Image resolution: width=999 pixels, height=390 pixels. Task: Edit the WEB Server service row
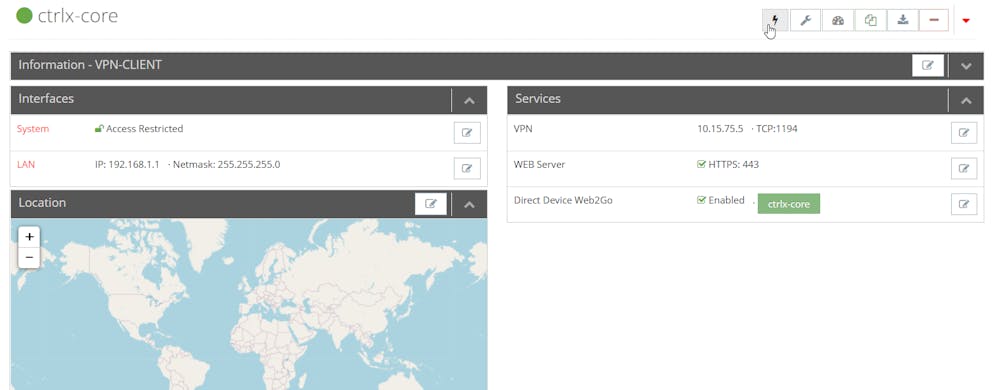[x=964, y=168]
